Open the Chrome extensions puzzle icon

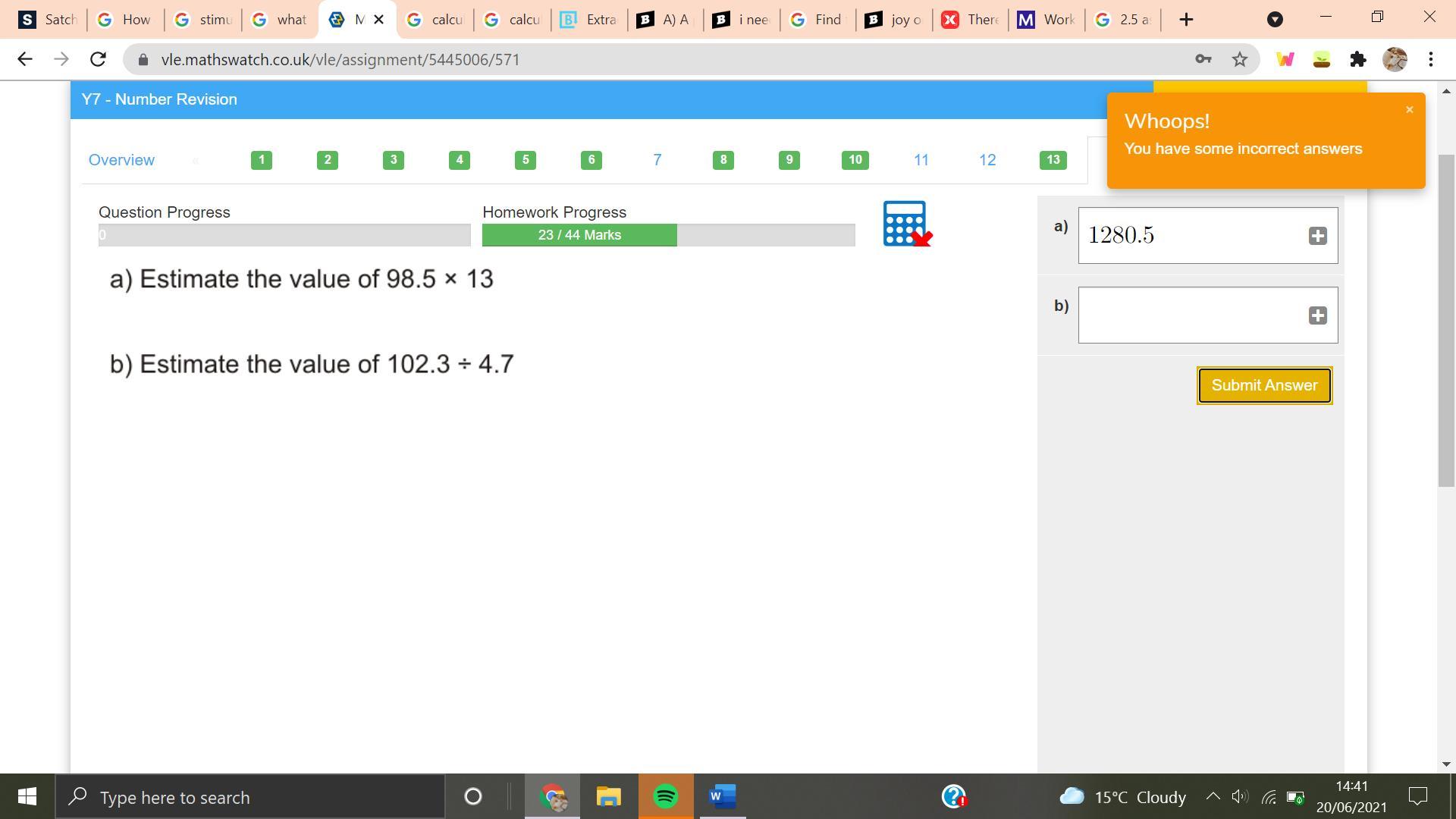click(x=1357, y=59)
